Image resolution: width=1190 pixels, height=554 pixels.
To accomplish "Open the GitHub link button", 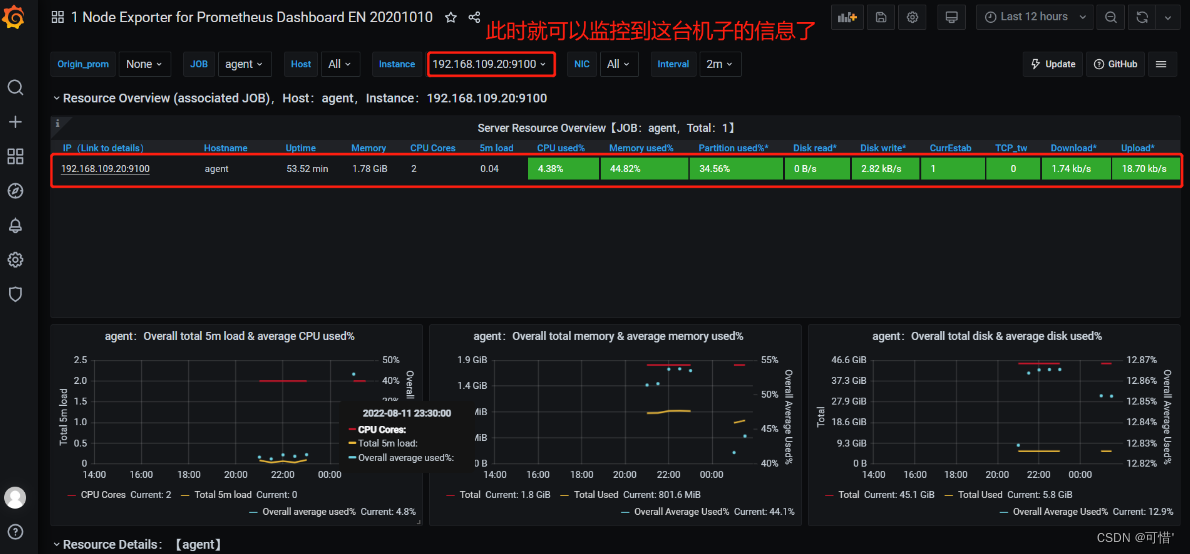I will click(x=1115, y=65).
